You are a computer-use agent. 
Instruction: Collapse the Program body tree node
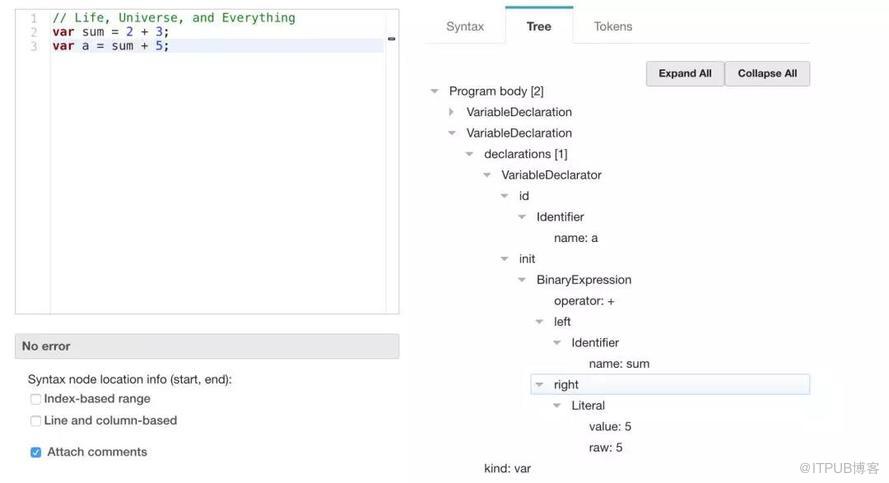[x=435, y=91]
